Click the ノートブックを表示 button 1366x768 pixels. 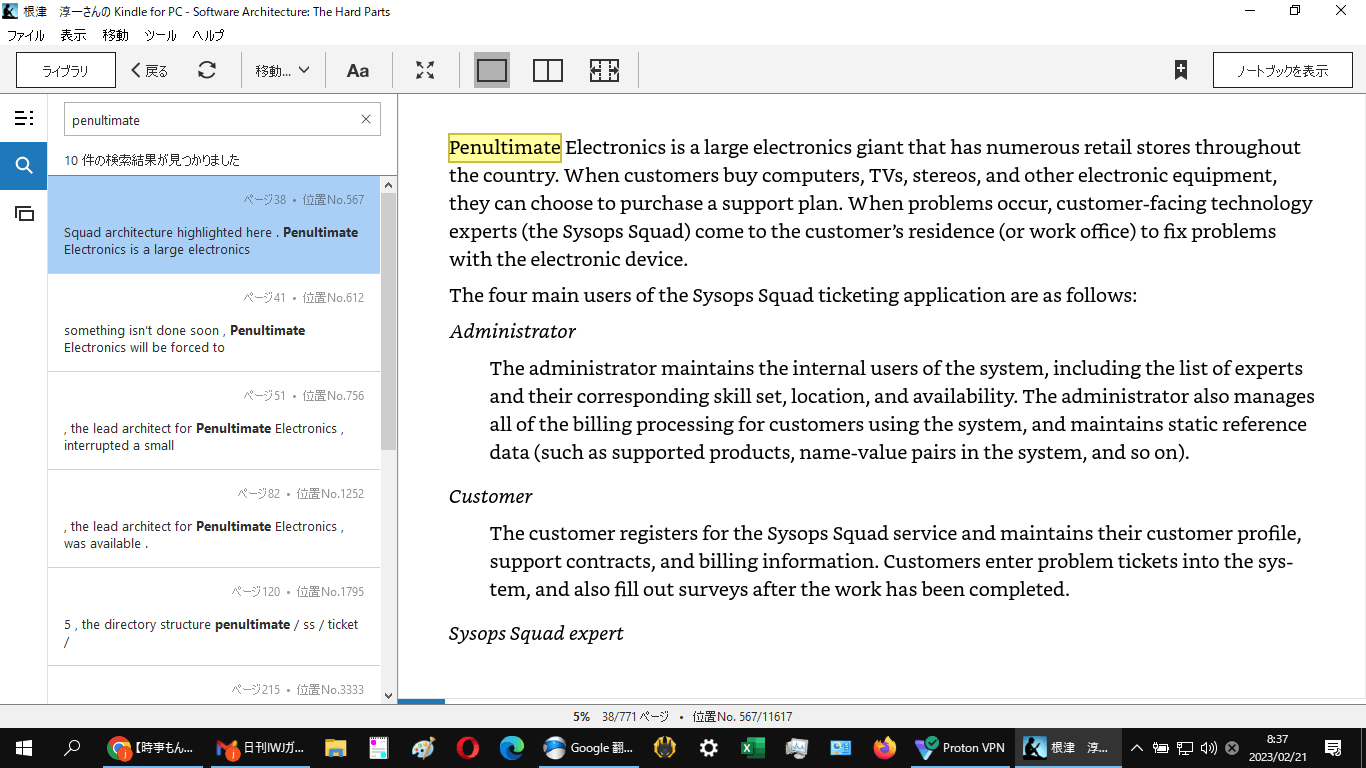[x=1283, y=71]
